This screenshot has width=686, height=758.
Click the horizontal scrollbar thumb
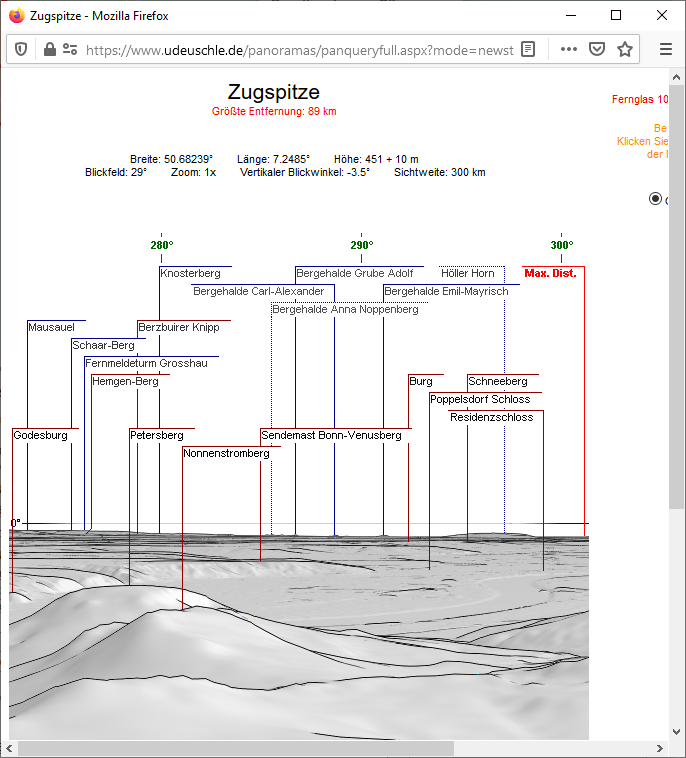[x=235, y=748]
